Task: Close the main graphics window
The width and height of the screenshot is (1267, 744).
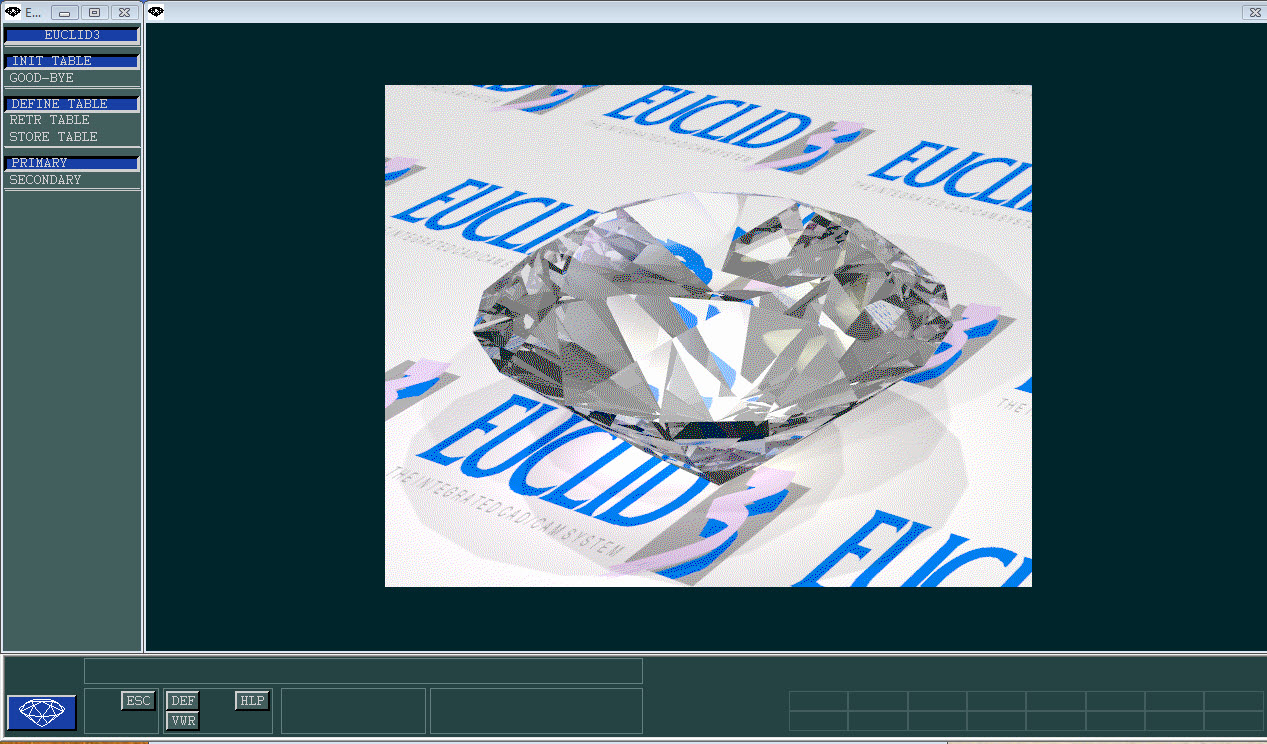Action: coord(1253,12)
